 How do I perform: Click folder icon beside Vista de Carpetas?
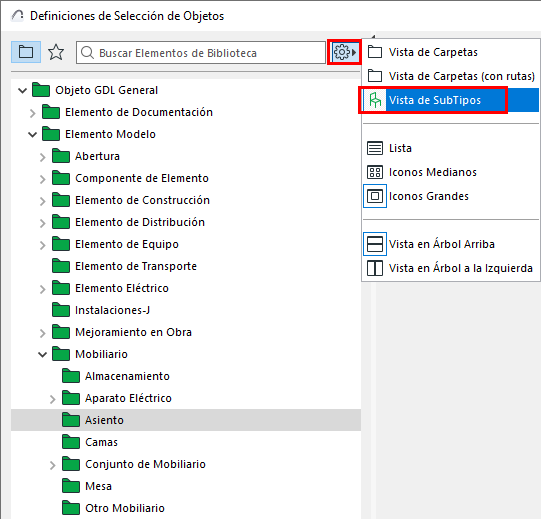click(375, 52)
